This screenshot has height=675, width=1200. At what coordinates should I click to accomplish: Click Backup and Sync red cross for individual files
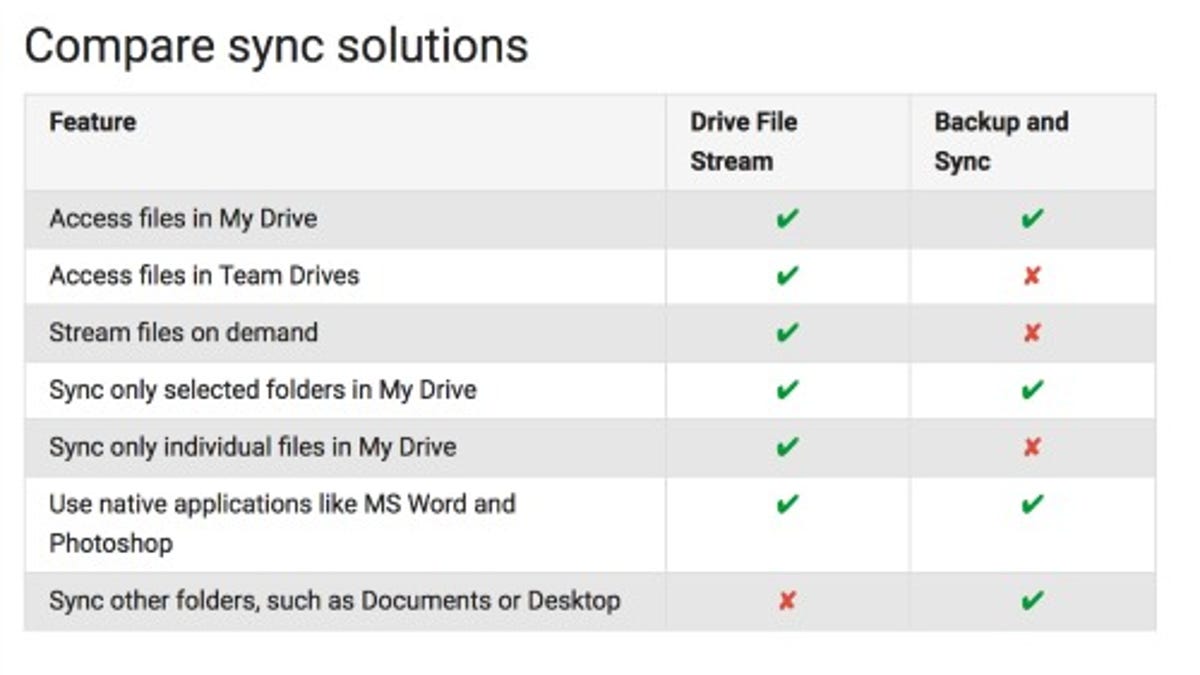pyautogui.click(x=1032, y=447)
